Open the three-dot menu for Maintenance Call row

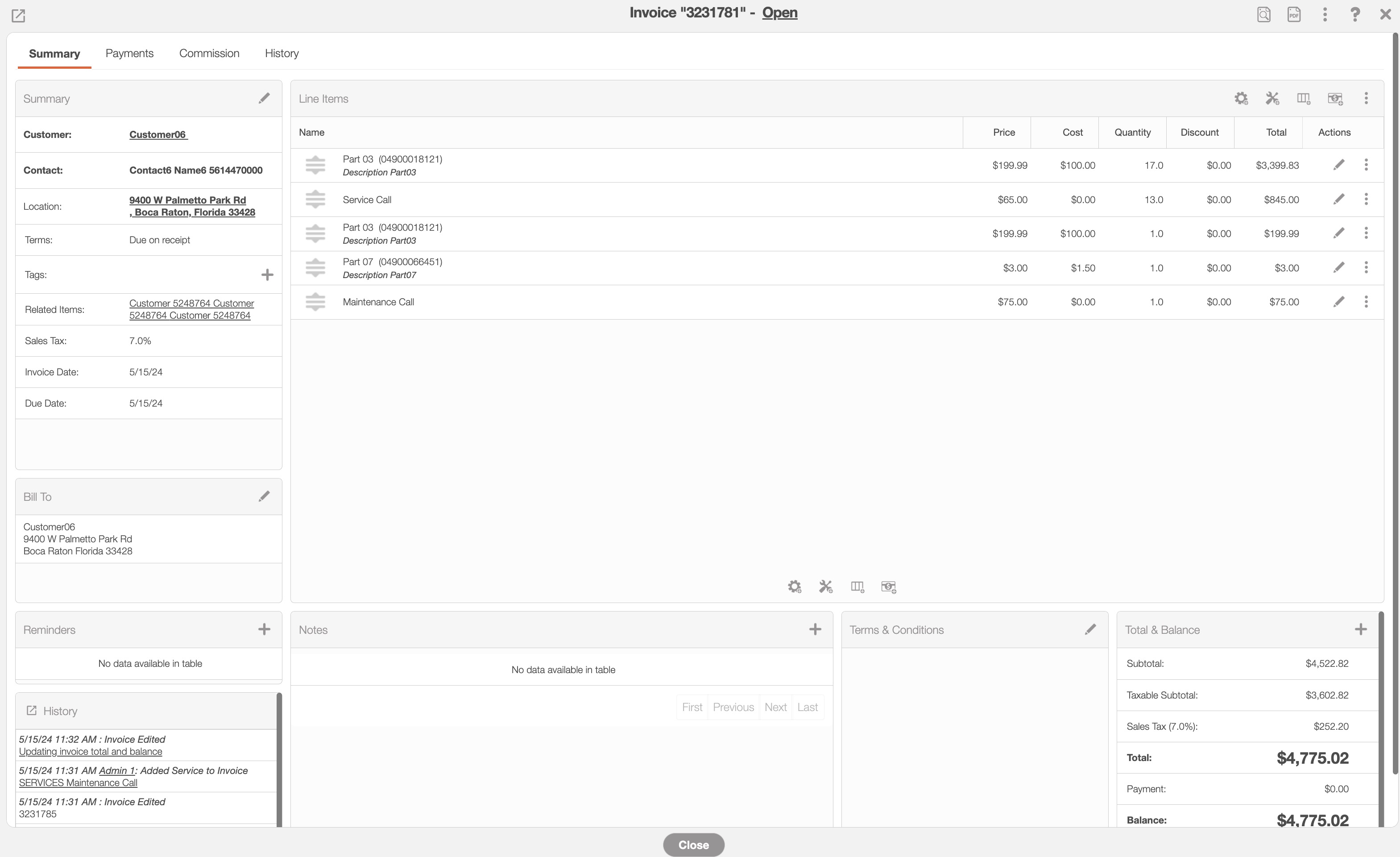click(x=1366, y=302)
